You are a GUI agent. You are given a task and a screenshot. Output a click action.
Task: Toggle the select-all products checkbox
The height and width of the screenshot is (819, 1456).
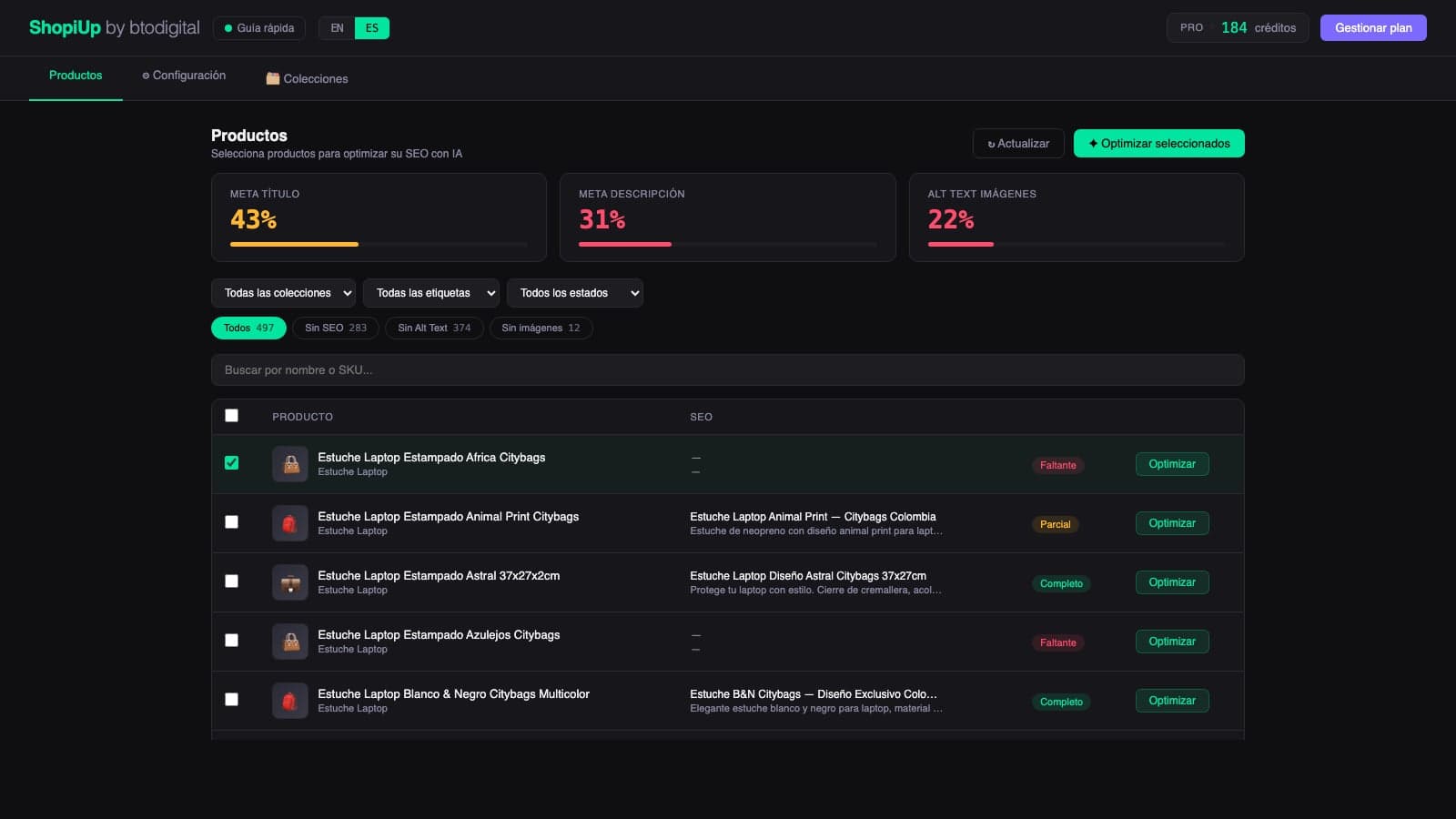(x=231, y=415)
